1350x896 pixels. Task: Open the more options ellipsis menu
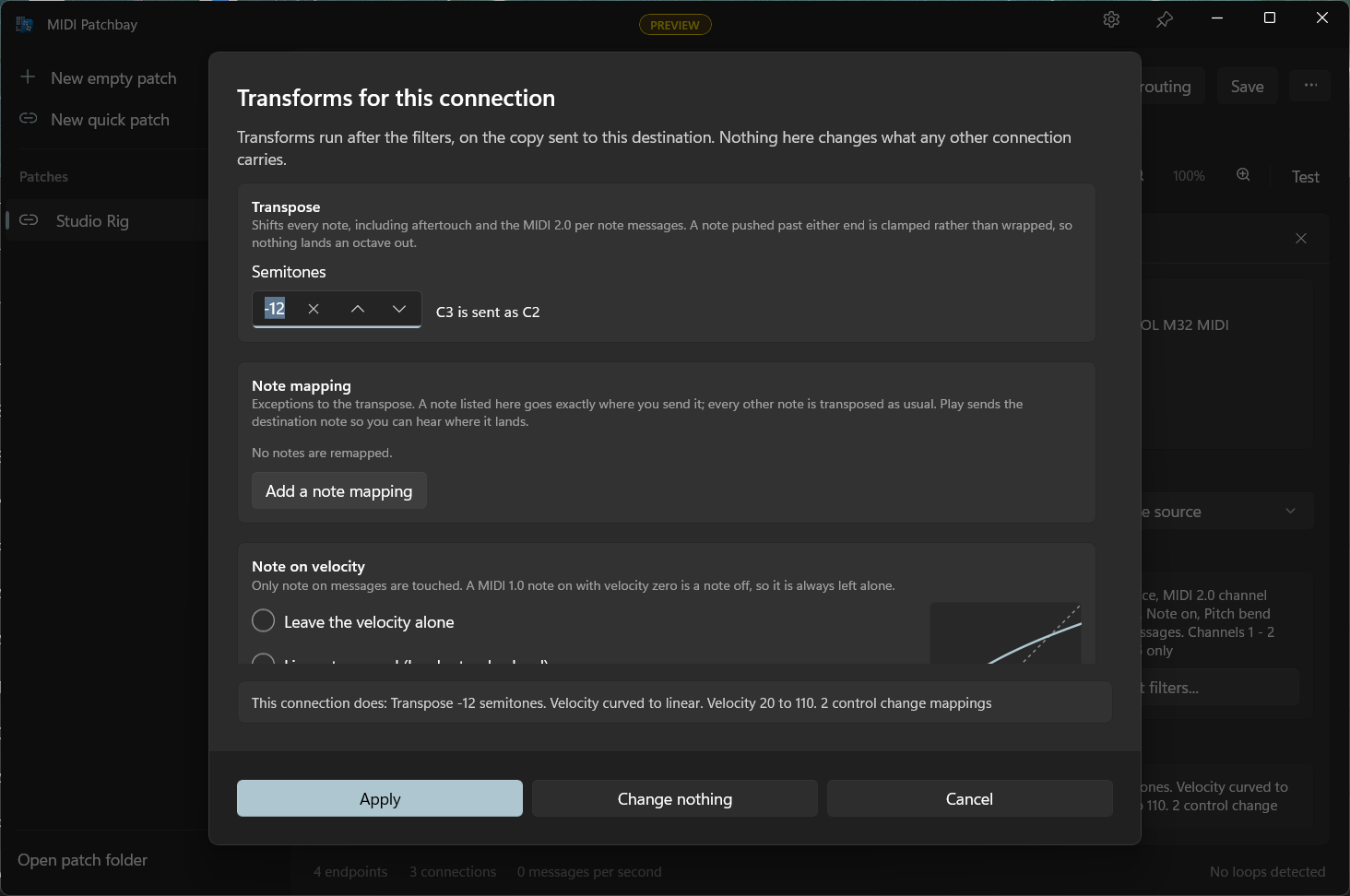pos(1310,86)
